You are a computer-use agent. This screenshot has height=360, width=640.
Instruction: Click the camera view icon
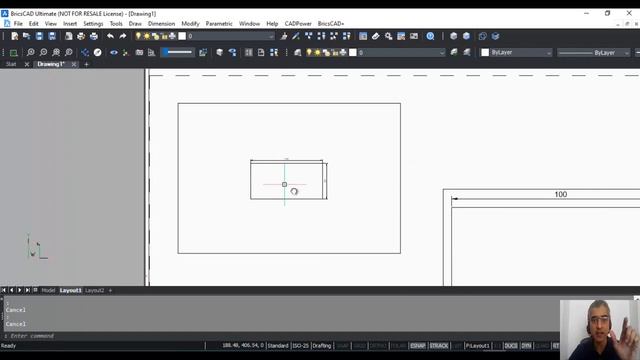pos(139,53)
